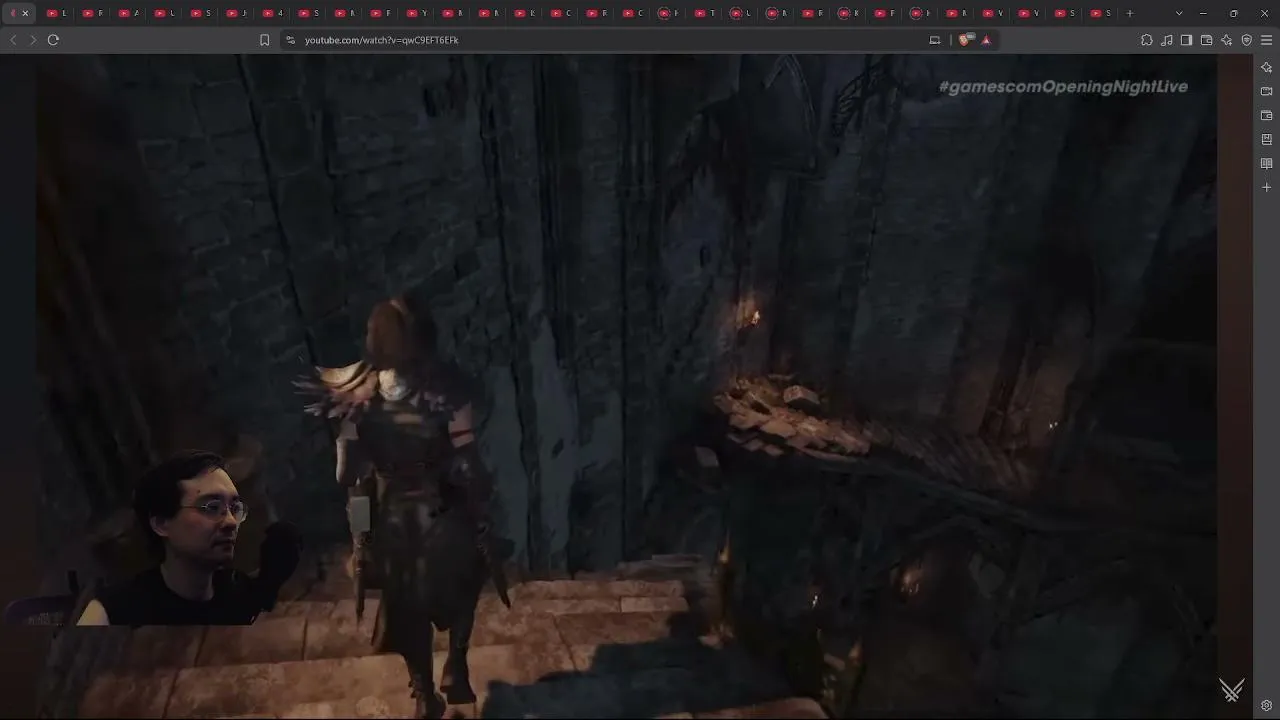This screenshot has width=1280, height=720.
Task: Open Leo AI in the sidebar
Action: click(1267, 67)
